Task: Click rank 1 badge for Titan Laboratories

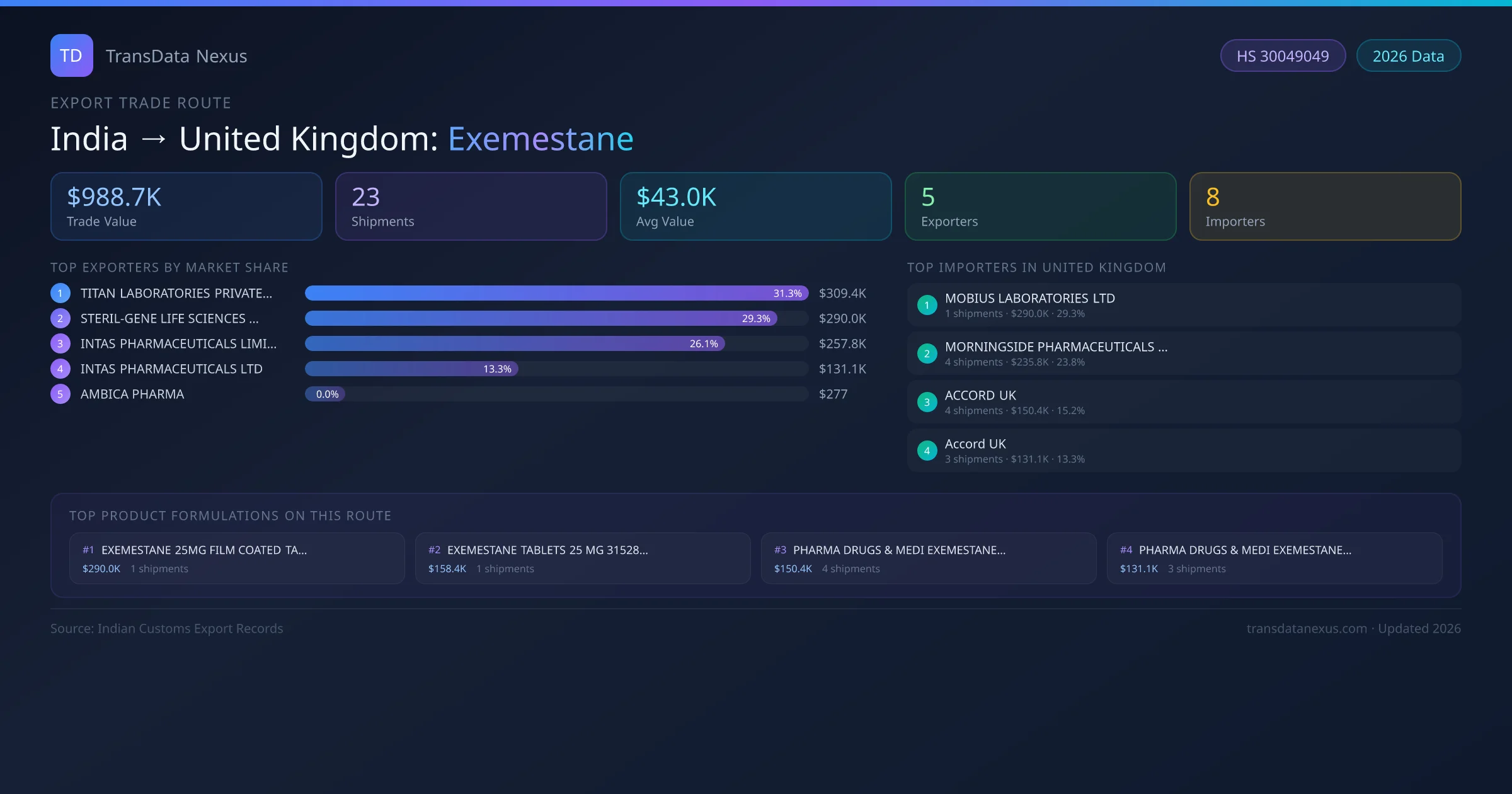Action: (x=60, y=293)
